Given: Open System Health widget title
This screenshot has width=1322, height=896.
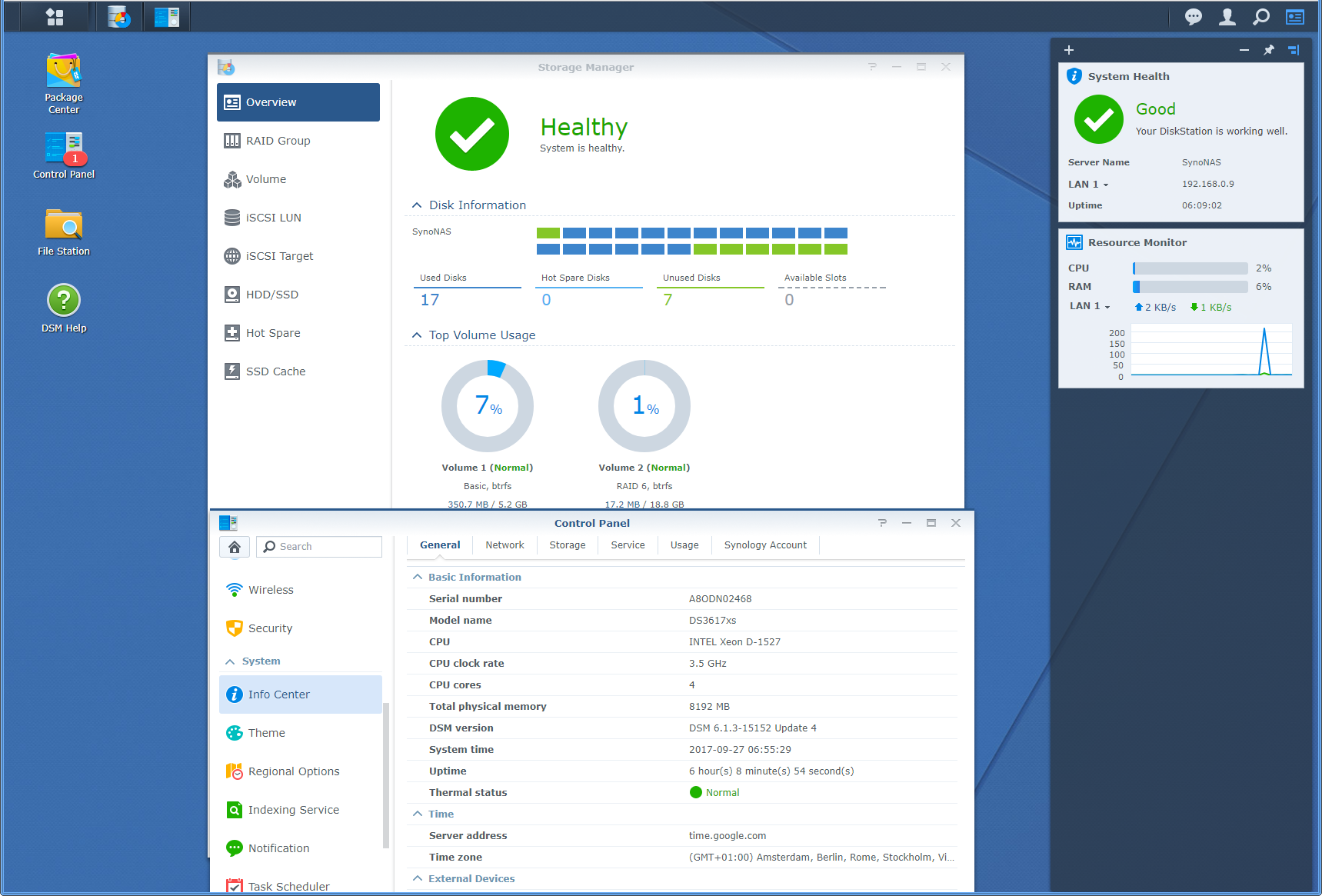Looking at the screenshot, I should [x=1128, y=77].
